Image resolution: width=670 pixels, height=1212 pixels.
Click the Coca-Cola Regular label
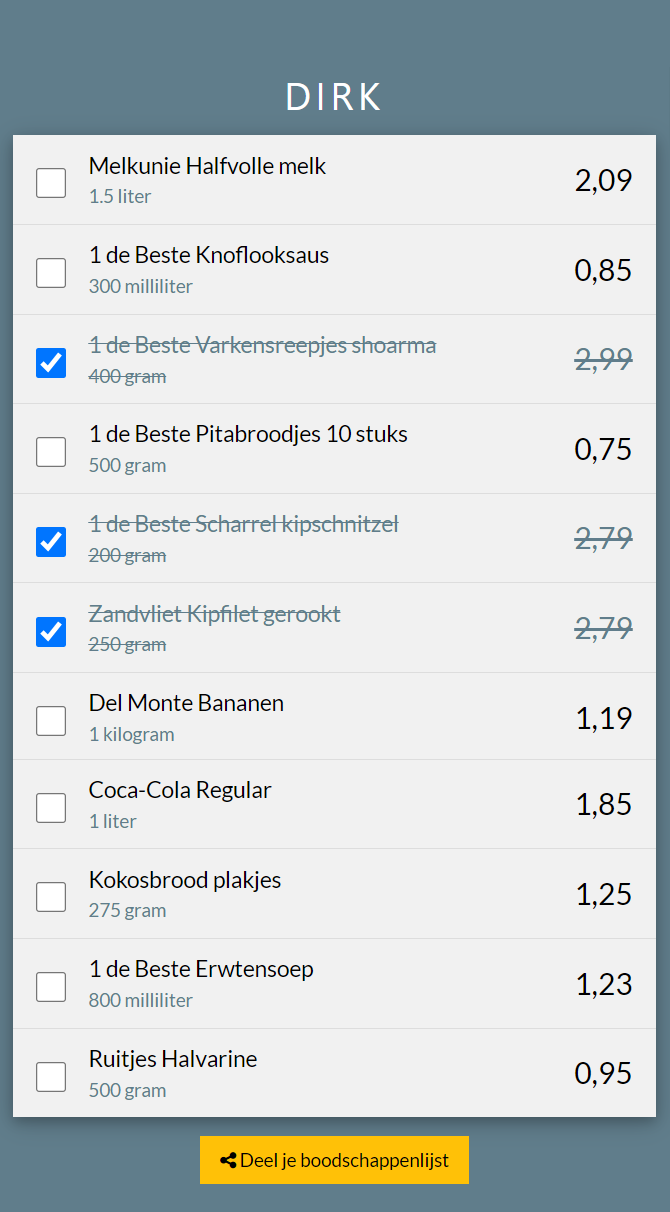tap(180, 790)
